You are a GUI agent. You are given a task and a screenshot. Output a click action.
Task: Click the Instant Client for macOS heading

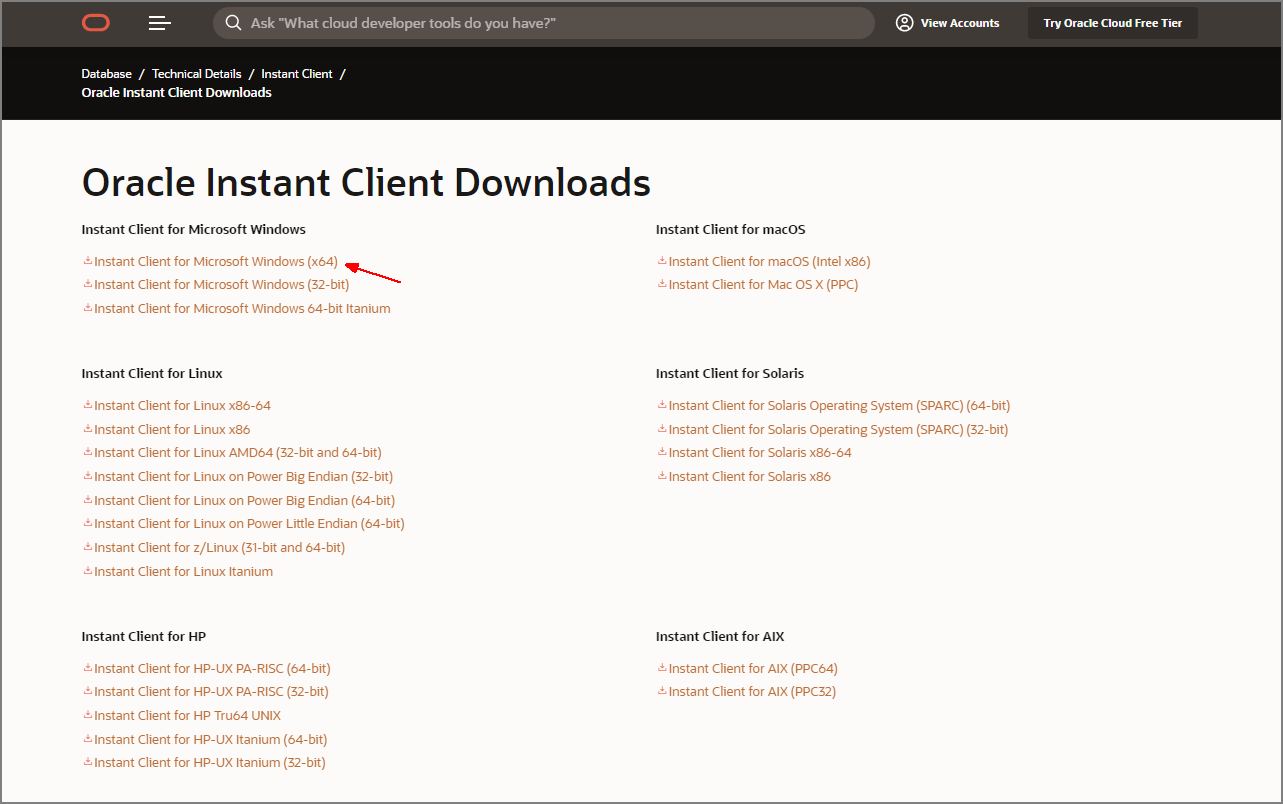tap(731, 229)
